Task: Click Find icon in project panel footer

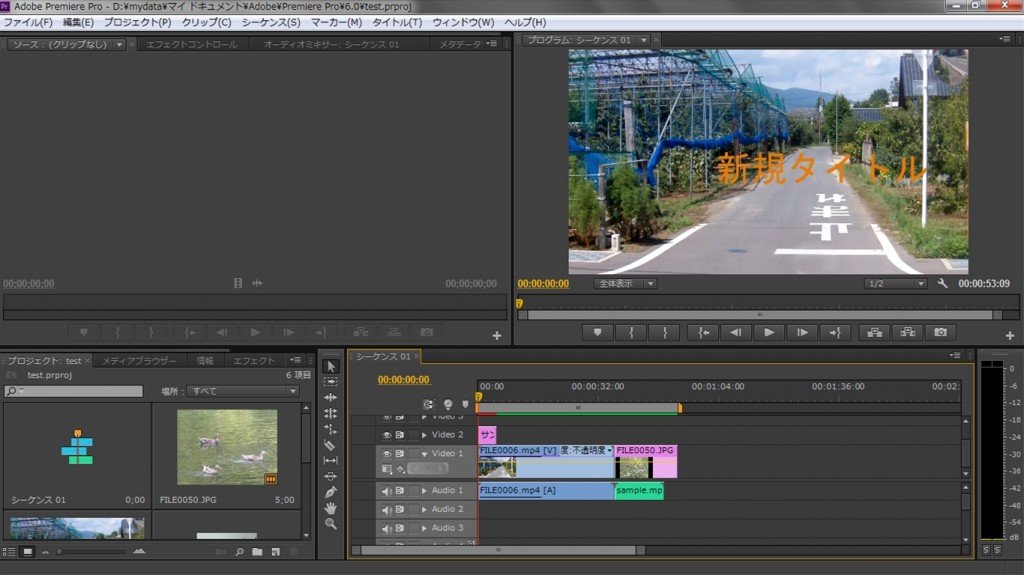Action: tap(240, 552)
